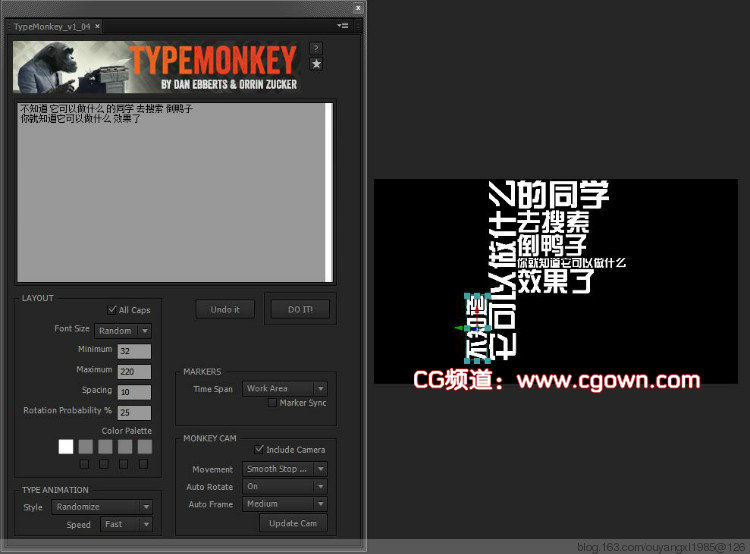This screenshot has height=554, width=750.
Task: Open the Movement Smooth Stop dropdown
Action: (x=285, y=469)
